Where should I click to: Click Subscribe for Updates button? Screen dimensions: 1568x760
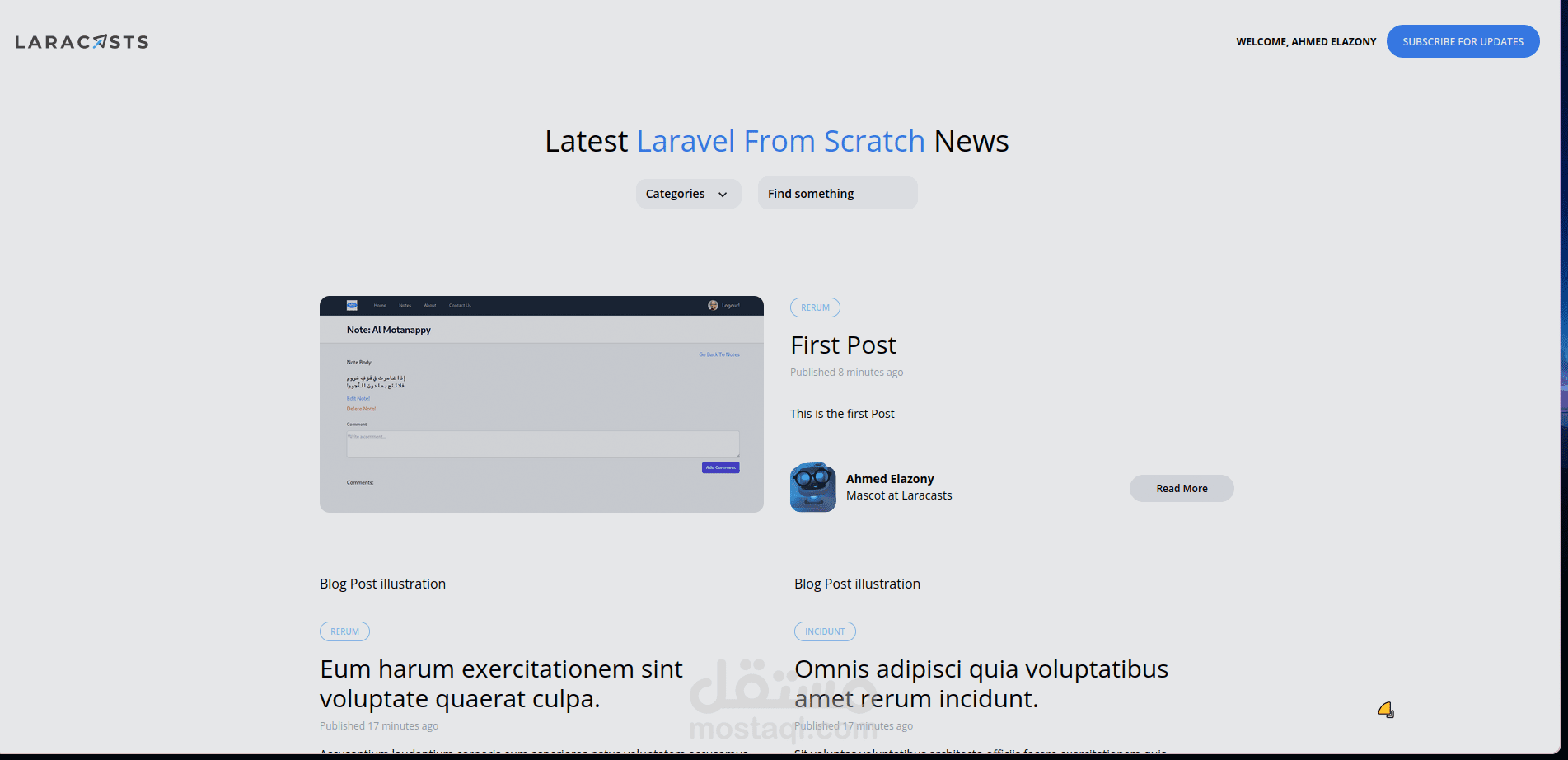click(1463, 41)
